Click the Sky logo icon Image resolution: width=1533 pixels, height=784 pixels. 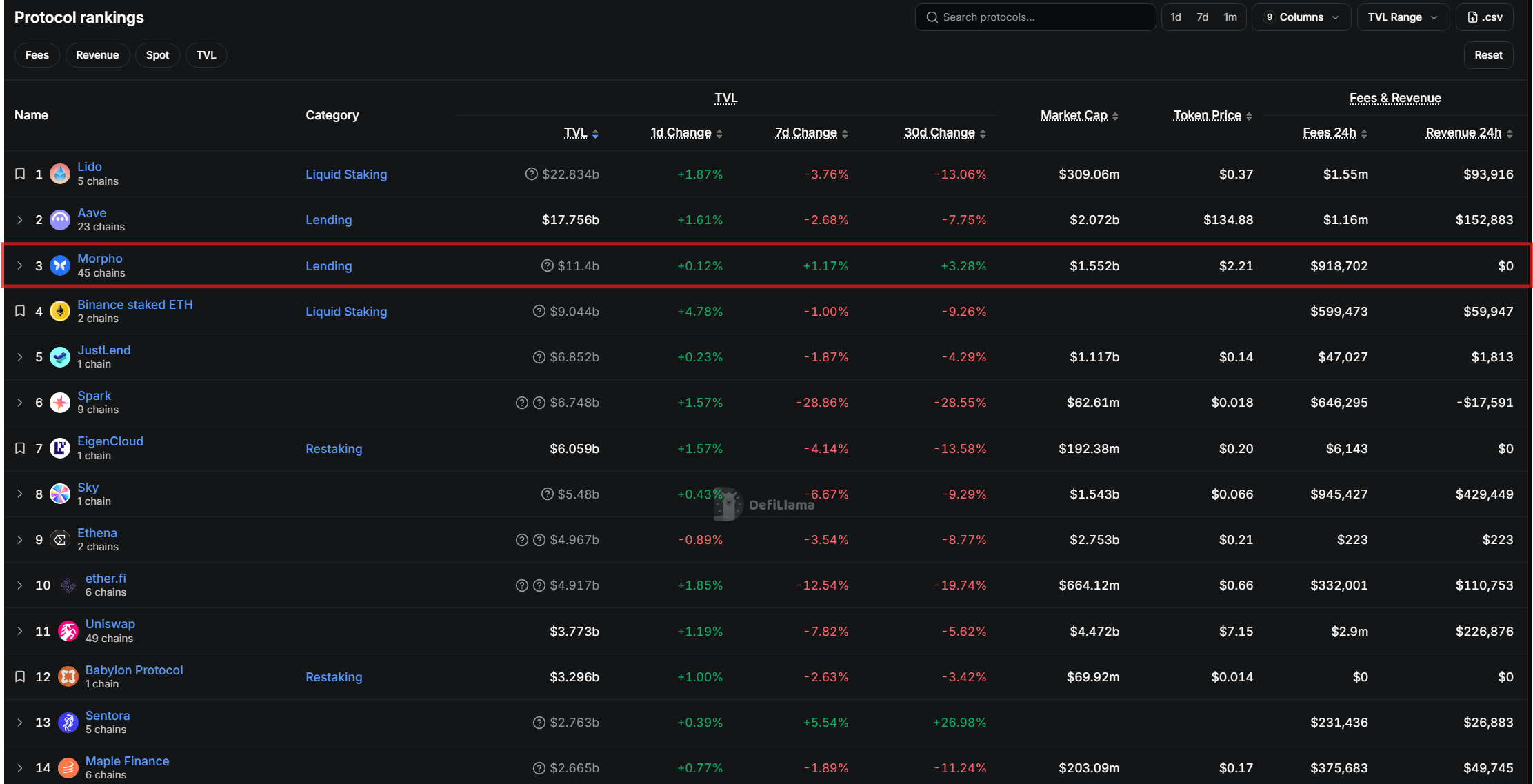point(60,494)
